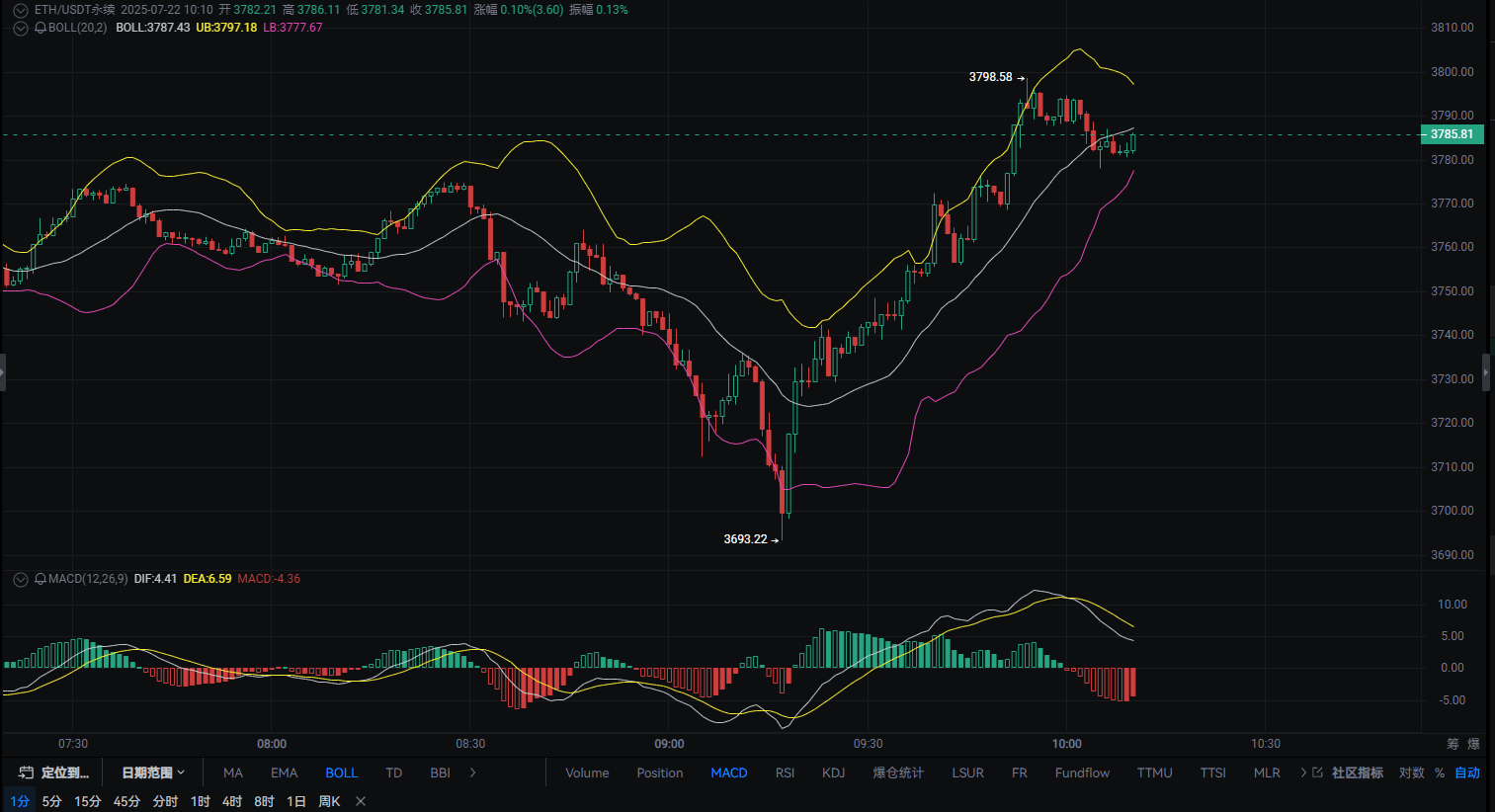Click the MACD indicator alert bell
Screen dimensions: 1495x812
coord(41,579)
